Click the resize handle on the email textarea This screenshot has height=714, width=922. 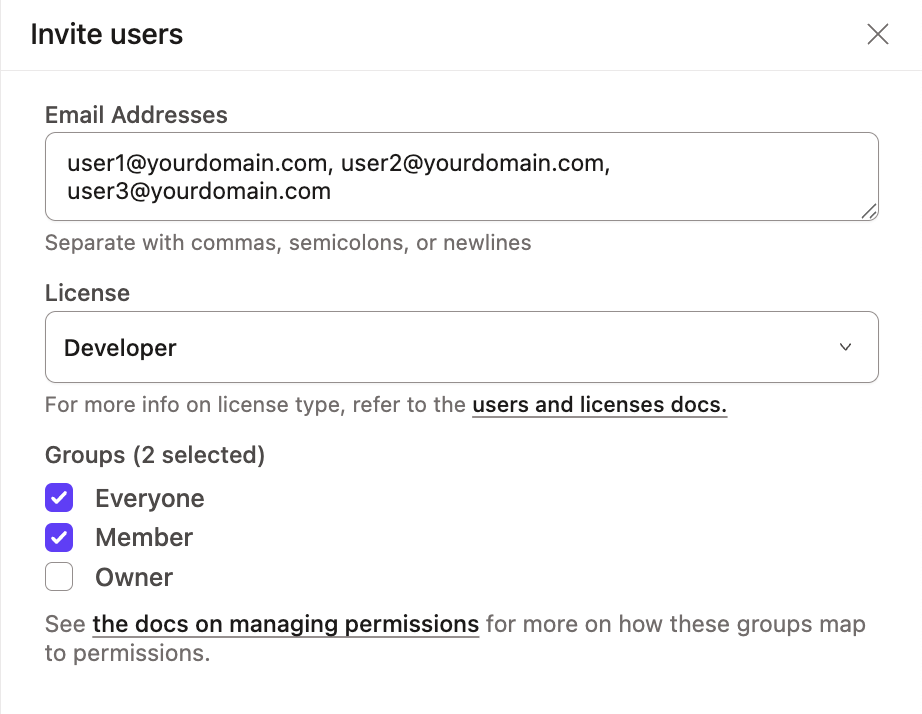[x=870, y=212]
